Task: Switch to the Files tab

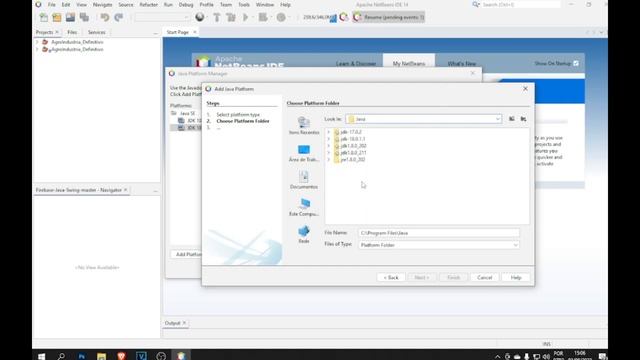Action: click(x=72, y=32)
